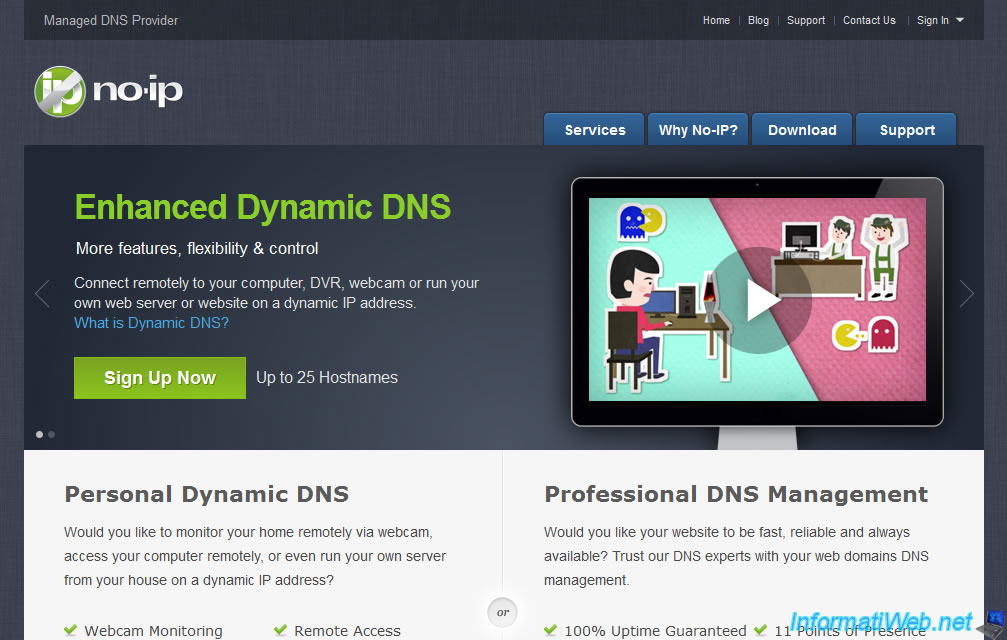The width and height of the screenshot is (1007, 640).
Task: Open the Contact Us link
Action: pos(869,20)
